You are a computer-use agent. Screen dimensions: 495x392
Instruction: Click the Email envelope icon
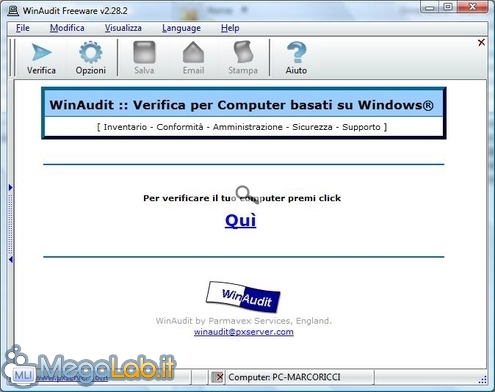(193, 58)
